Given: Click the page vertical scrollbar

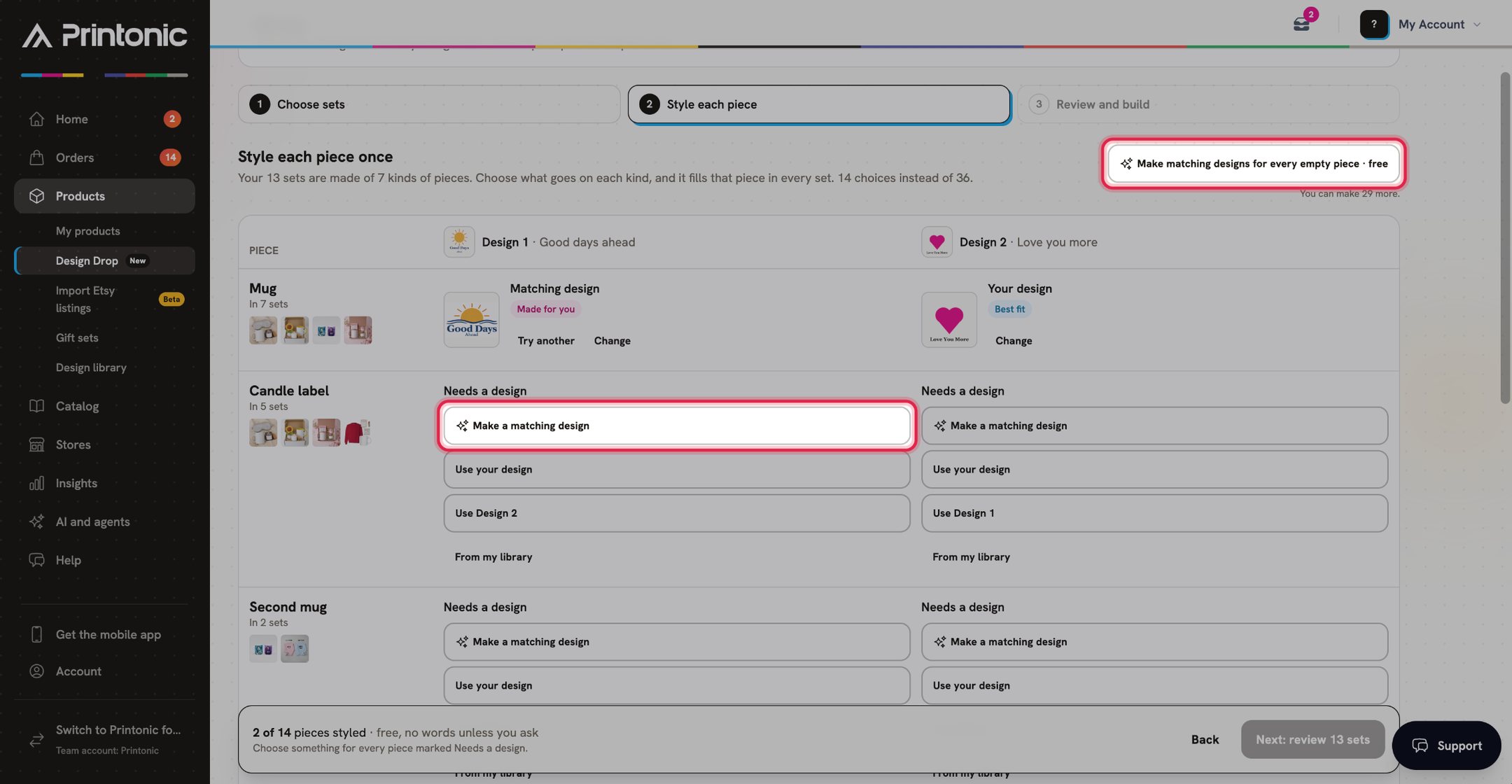Looking at the screenshot, I should [x=1505, y=238].
